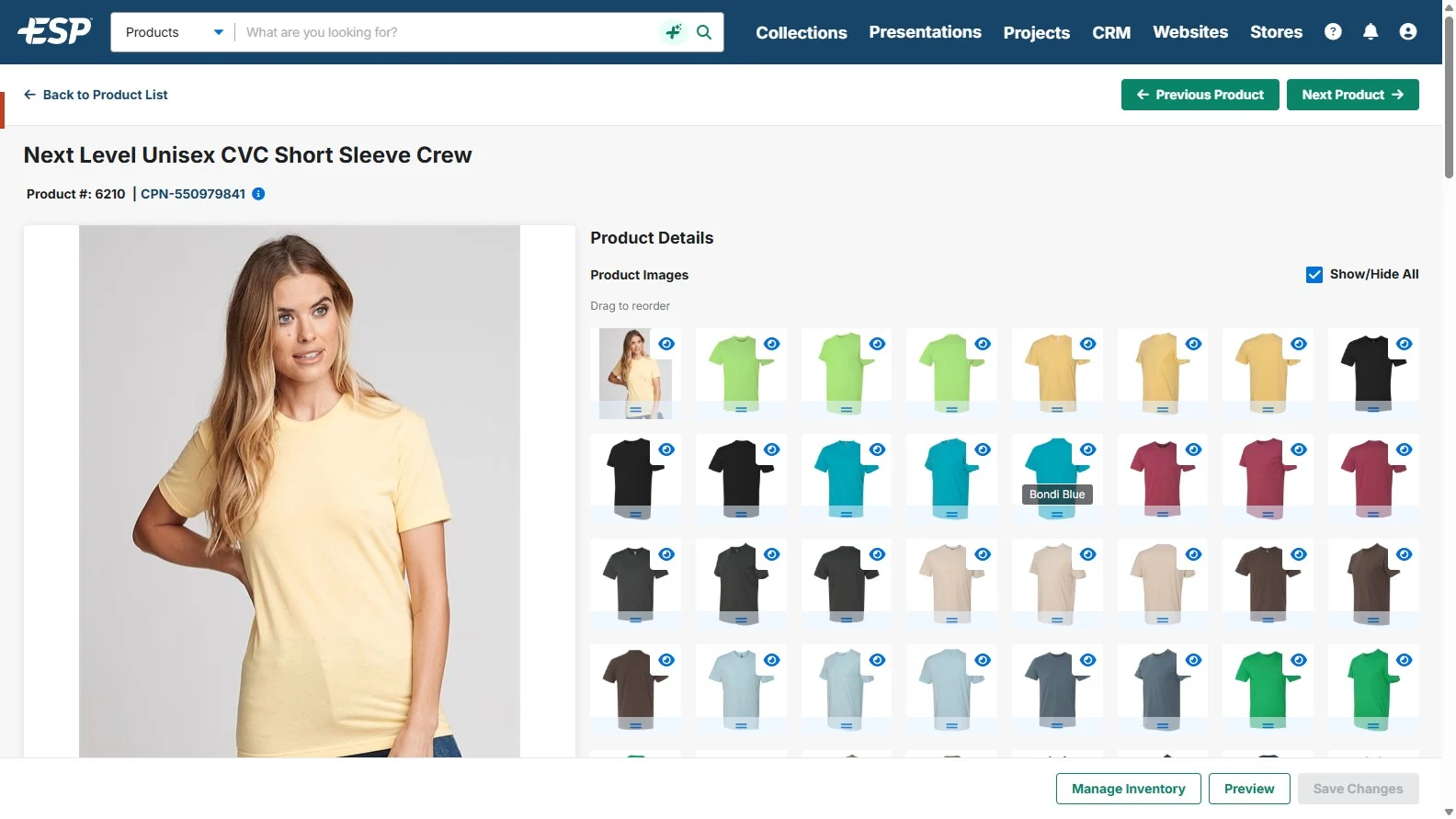The height and width of the screenshot is (819, 1456).
Task: Hide the first maroon shirt image in row two
Action: (x=1193, y=449)
